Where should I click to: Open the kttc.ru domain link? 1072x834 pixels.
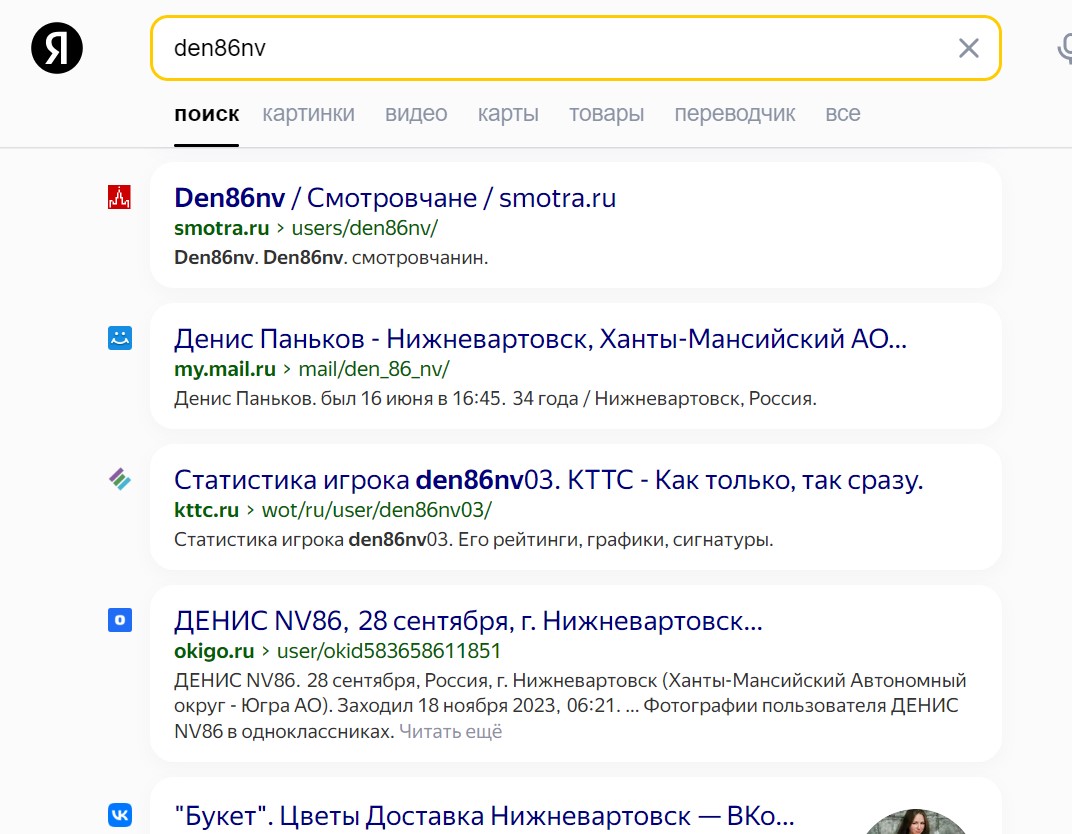pos(206,510)
